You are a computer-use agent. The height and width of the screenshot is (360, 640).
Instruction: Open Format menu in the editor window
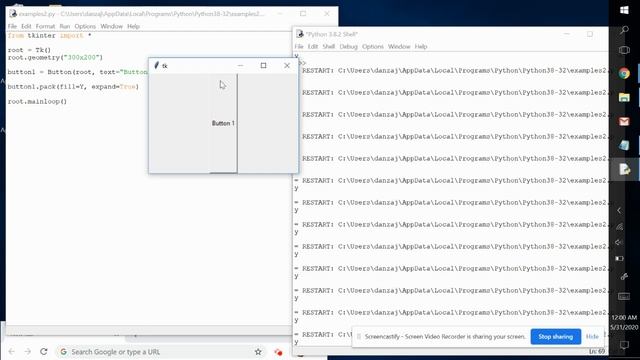pos(45,26)
